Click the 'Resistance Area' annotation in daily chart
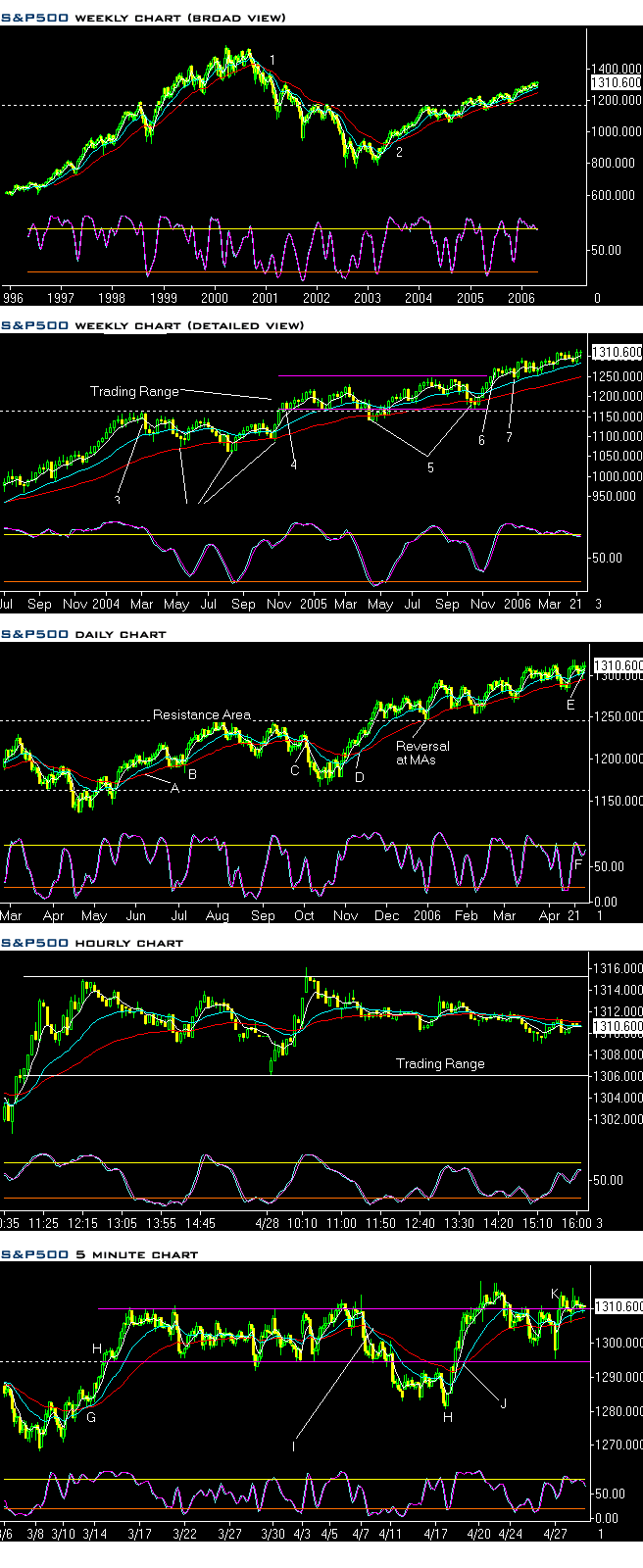The height and width of the screenshot is (1568, 643). [202, 714]
